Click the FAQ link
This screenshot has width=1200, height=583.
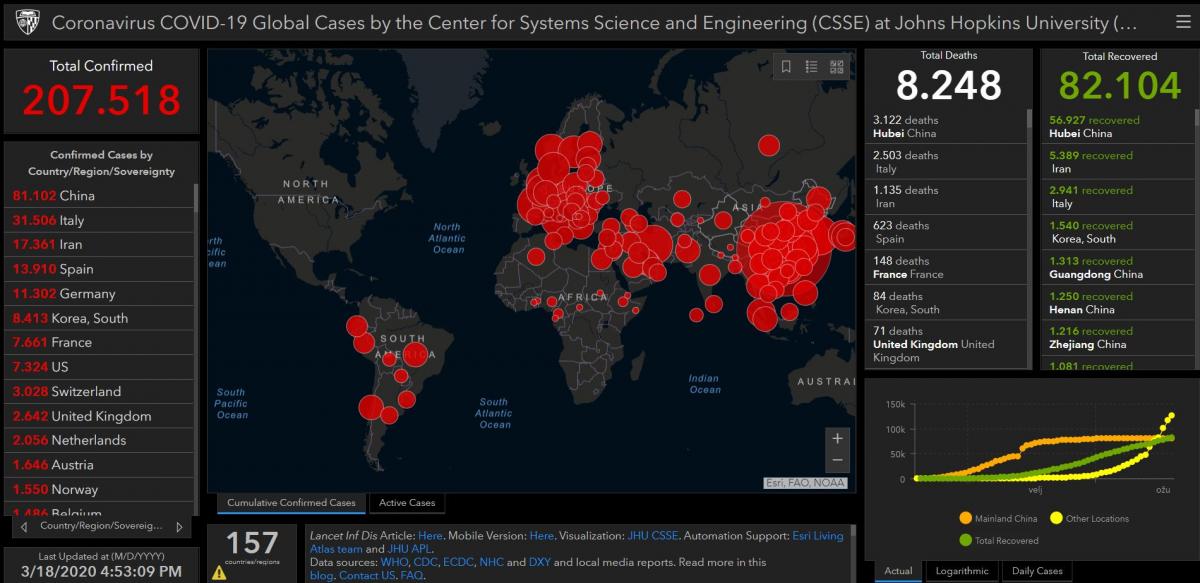412,576
